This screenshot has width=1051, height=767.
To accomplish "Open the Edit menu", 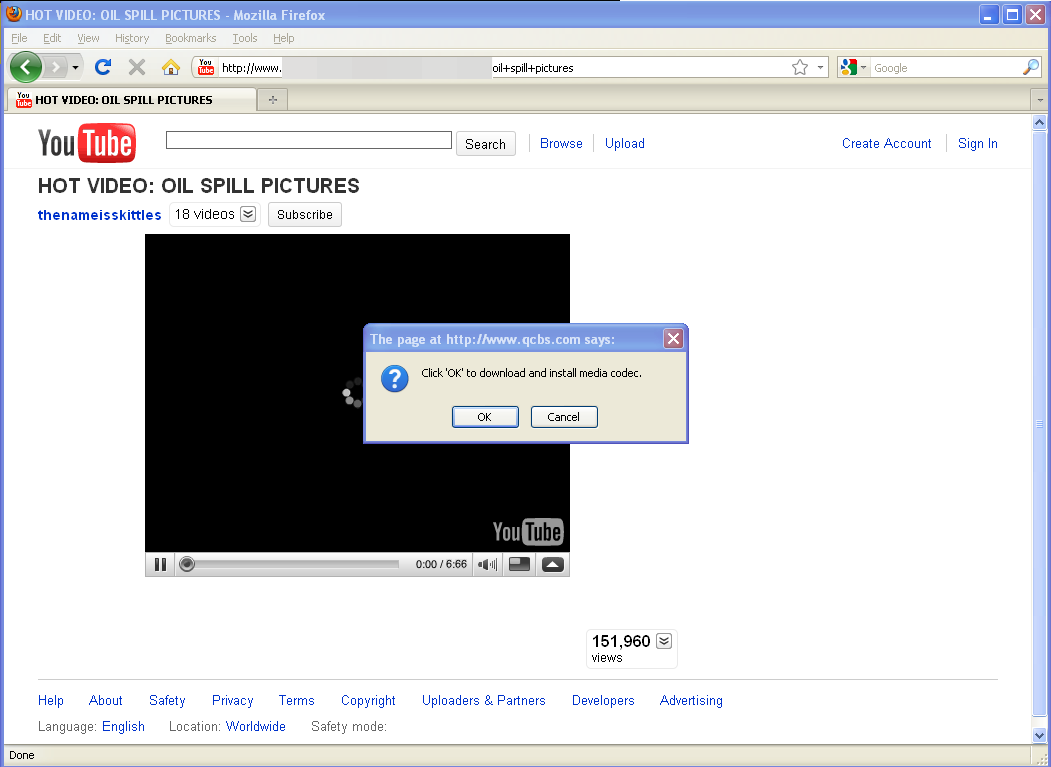I will [52, 38].
